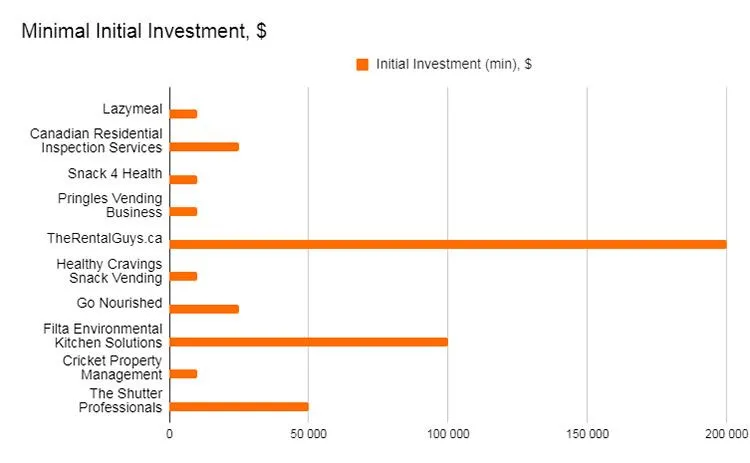Image resolution: width=750 pixels, height=463 pixels.
Task: Click the Healthy Cravings Snack Vending bar
Action: coord(183,276)
